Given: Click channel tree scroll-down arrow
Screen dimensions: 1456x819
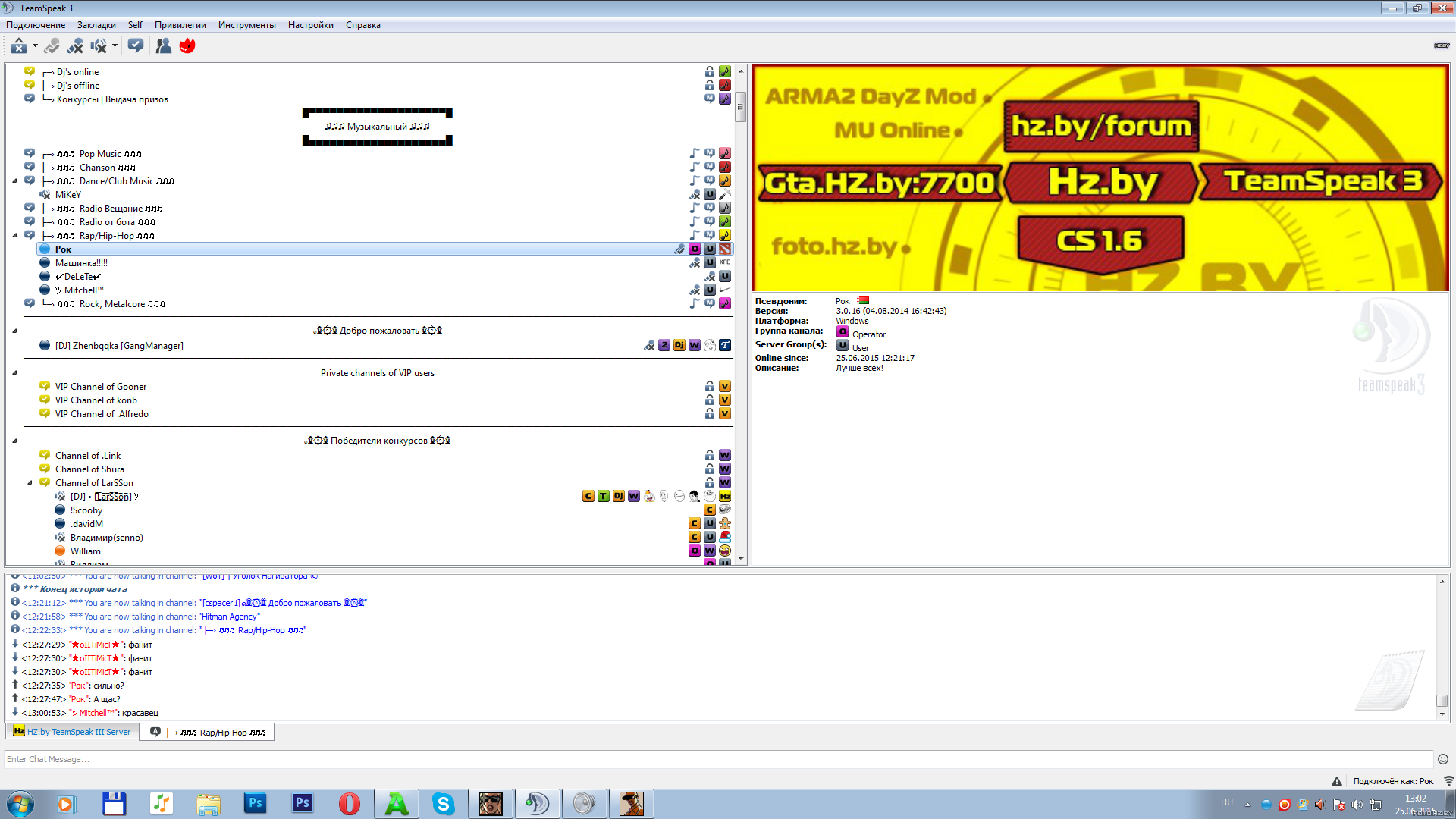Looking at the screenshot, I should tap(741, 560).
